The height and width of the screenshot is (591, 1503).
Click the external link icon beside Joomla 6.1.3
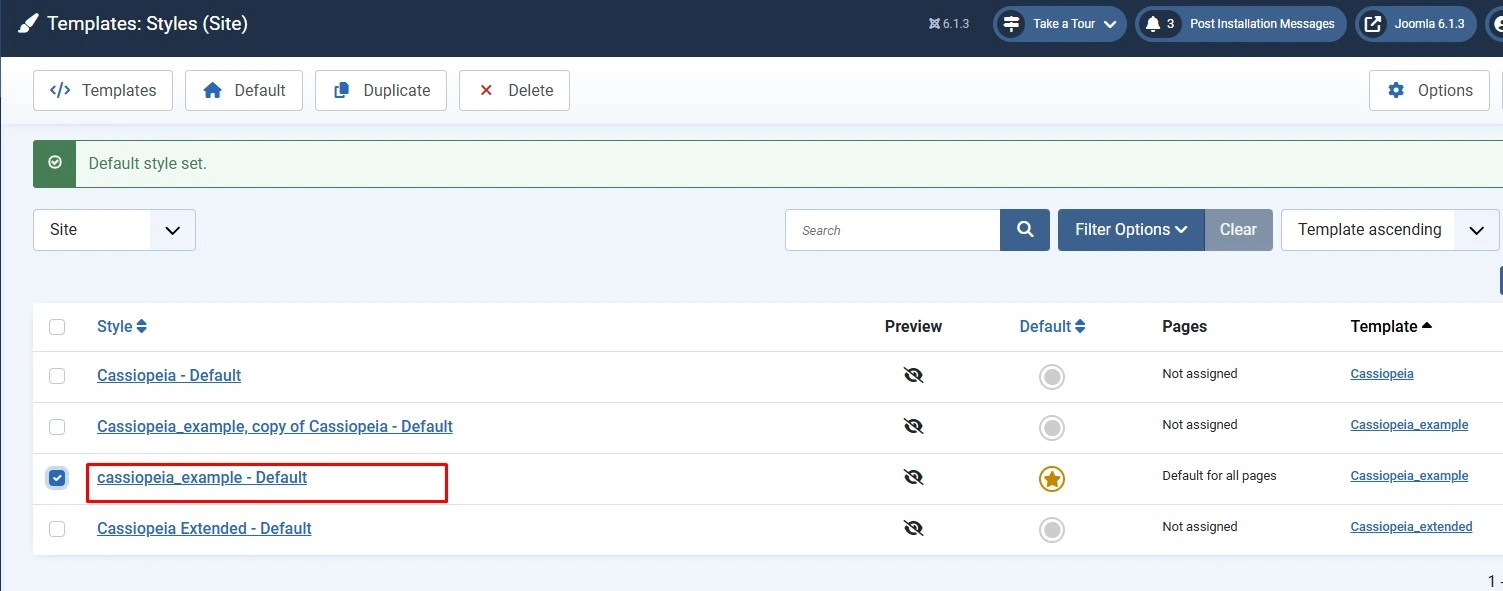coord(1374,24)
